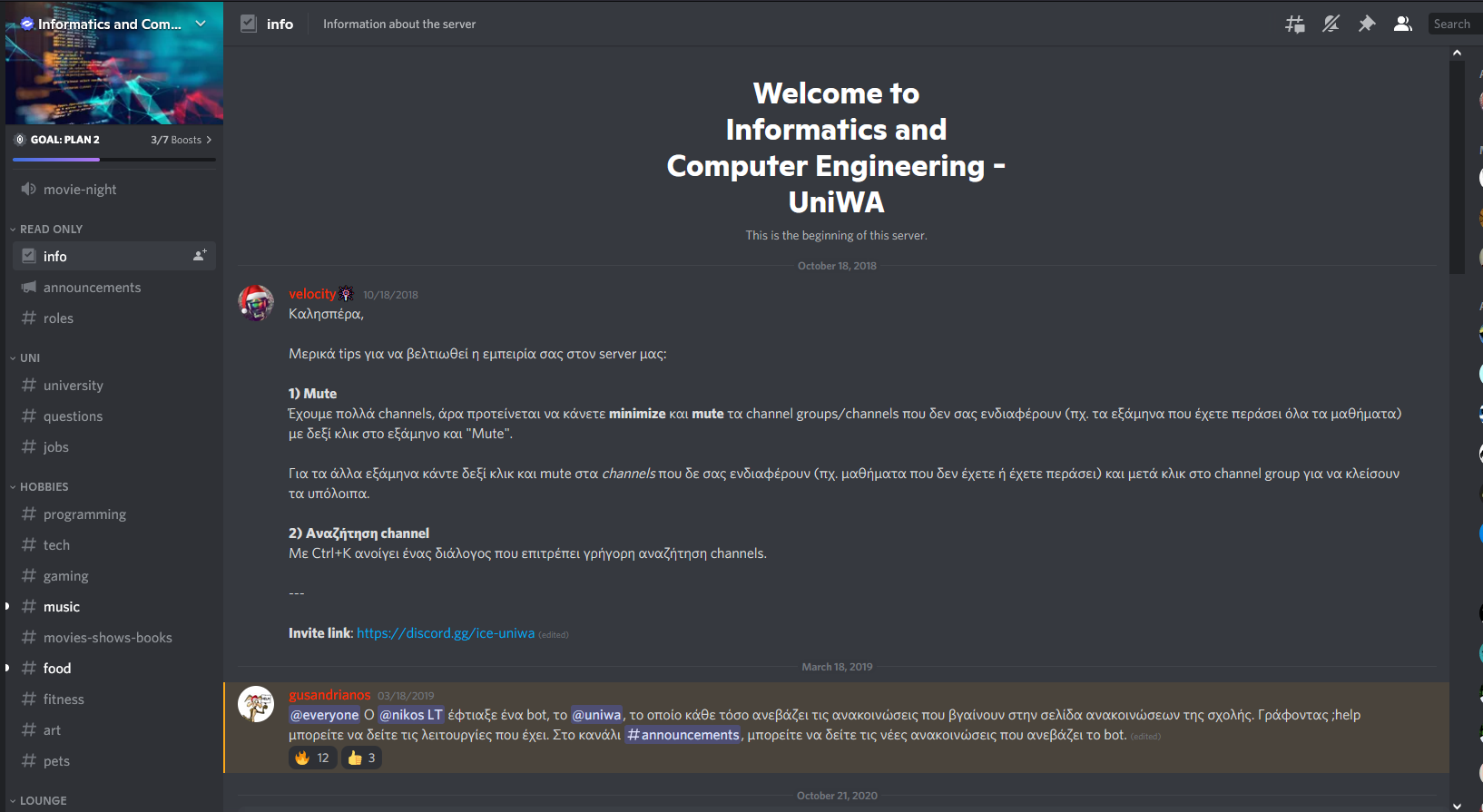Viewport: 1483px width, 812px height.
Task: Click gusandrianos' user avatar
Action: tap(256, 704)
